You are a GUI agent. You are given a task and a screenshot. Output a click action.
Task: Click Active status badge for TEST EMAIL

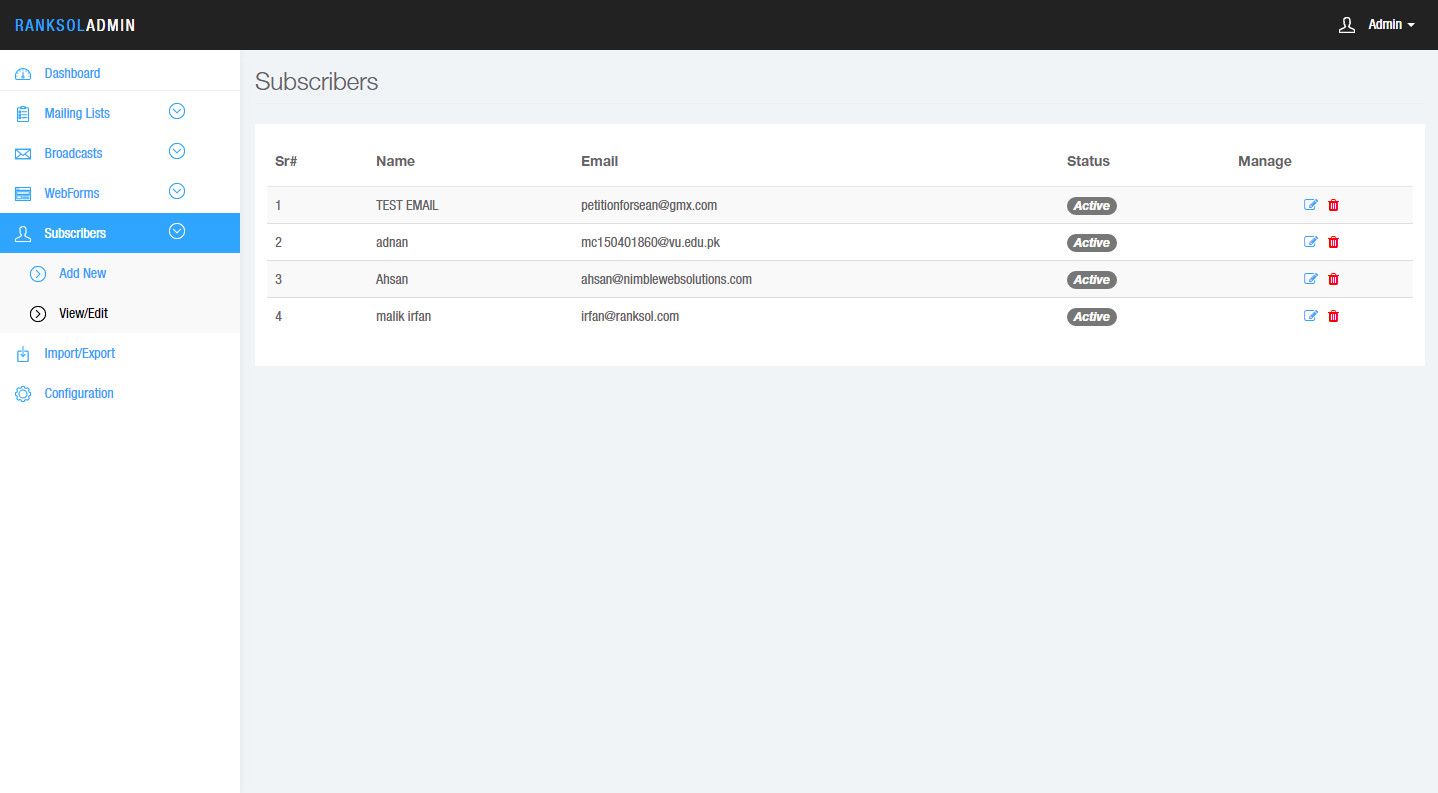(x=1092, y=206)
